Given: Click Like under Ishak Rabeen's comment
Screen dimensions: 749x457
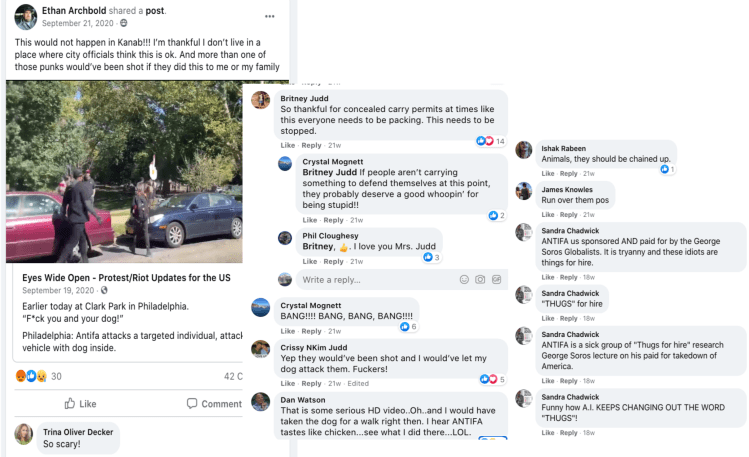Looking at the screenshot, I should [548, 173].
